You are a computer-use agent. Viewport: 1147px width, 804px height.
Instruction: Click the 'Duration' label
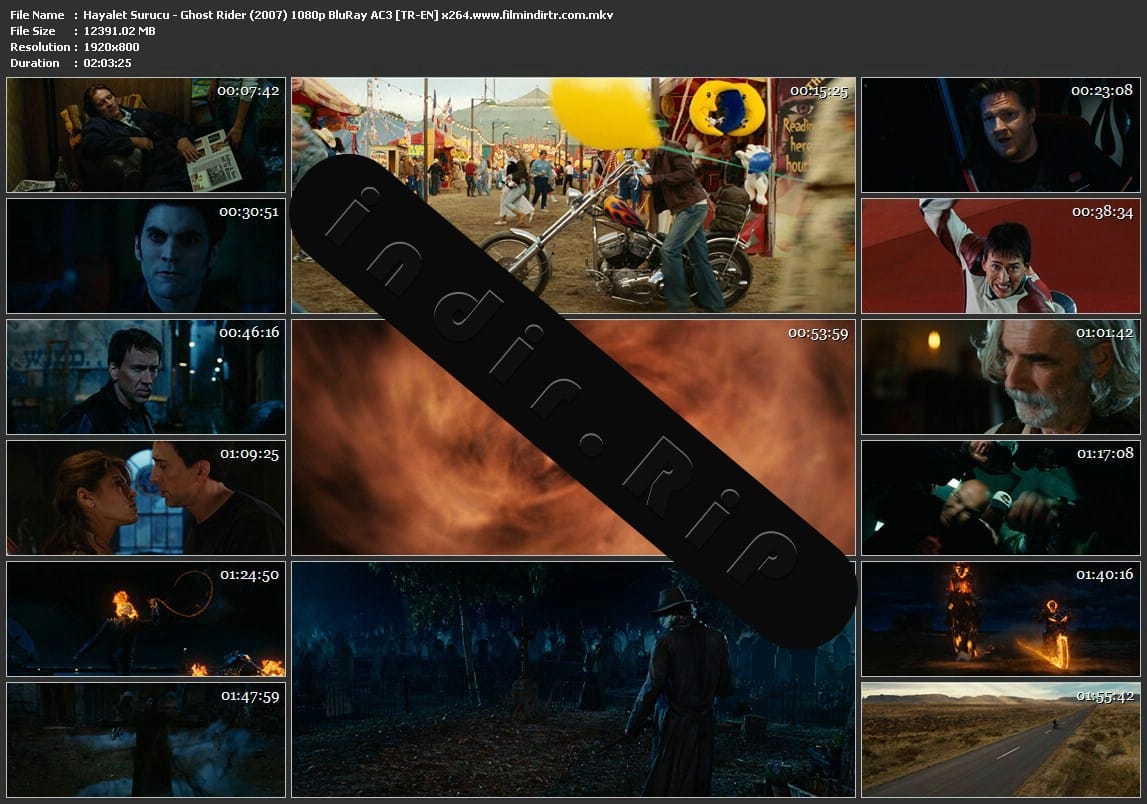[35, 63]
